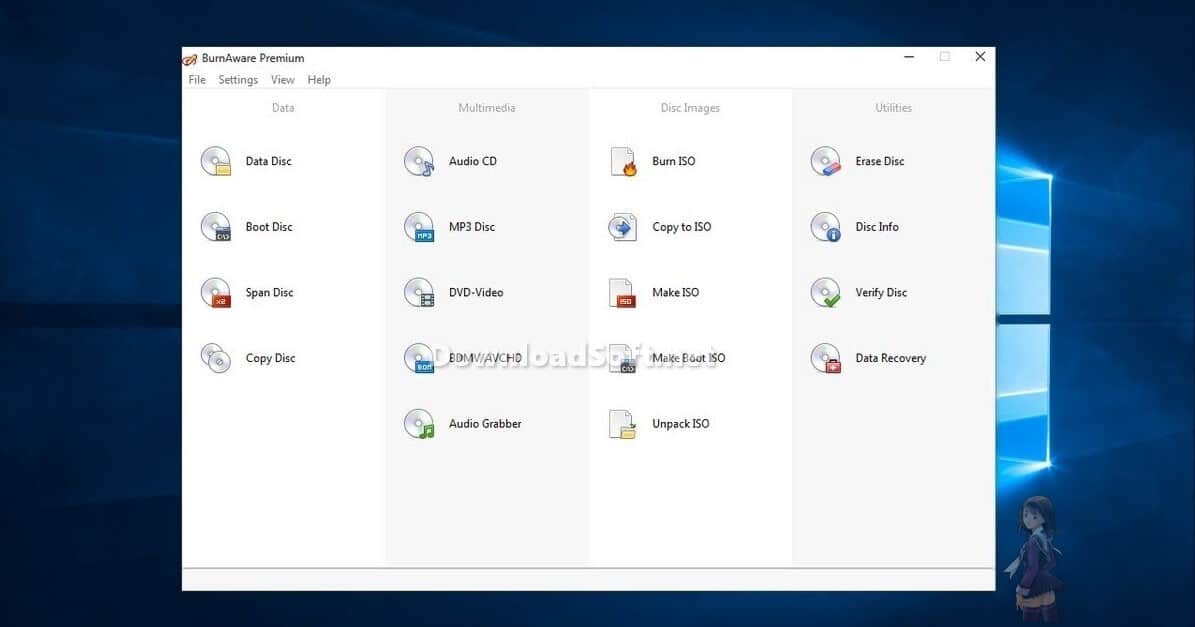Click the Audio CD icon
Image resolution: width=1195 pixels, height=627 pixels.
tap(419, 162)
